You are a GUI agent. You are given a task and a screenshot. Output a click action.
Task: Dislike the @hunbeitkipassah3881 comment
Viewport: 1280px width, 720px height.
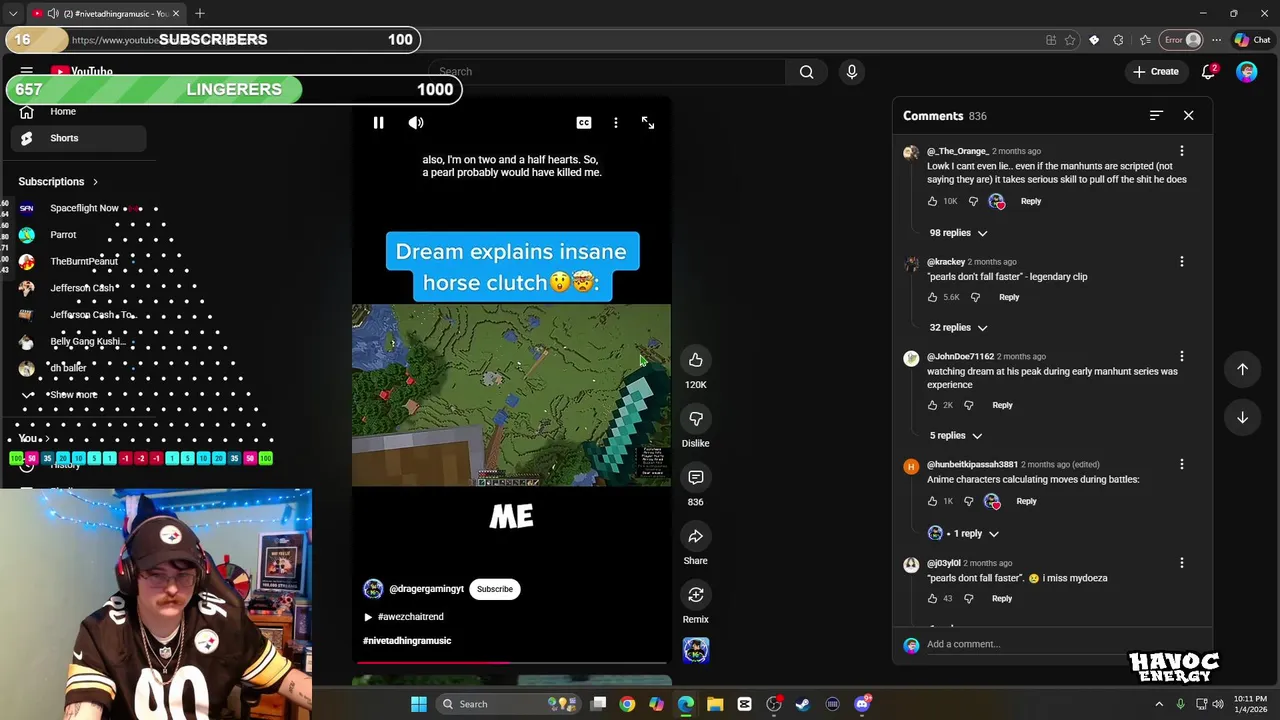tap(968, 501)
